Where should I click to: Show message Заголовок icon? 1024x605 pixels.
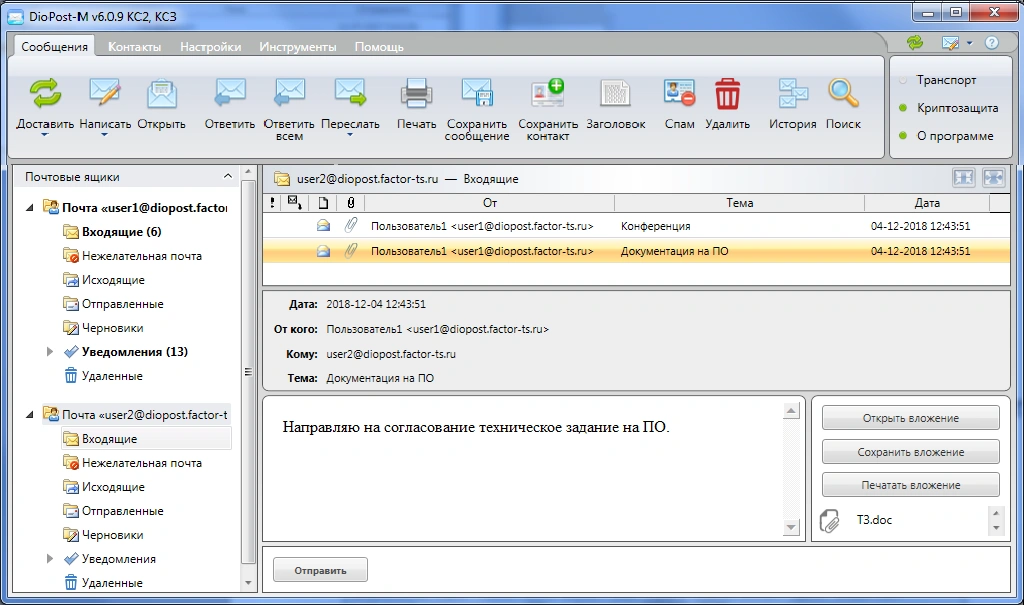pos(615,93)
